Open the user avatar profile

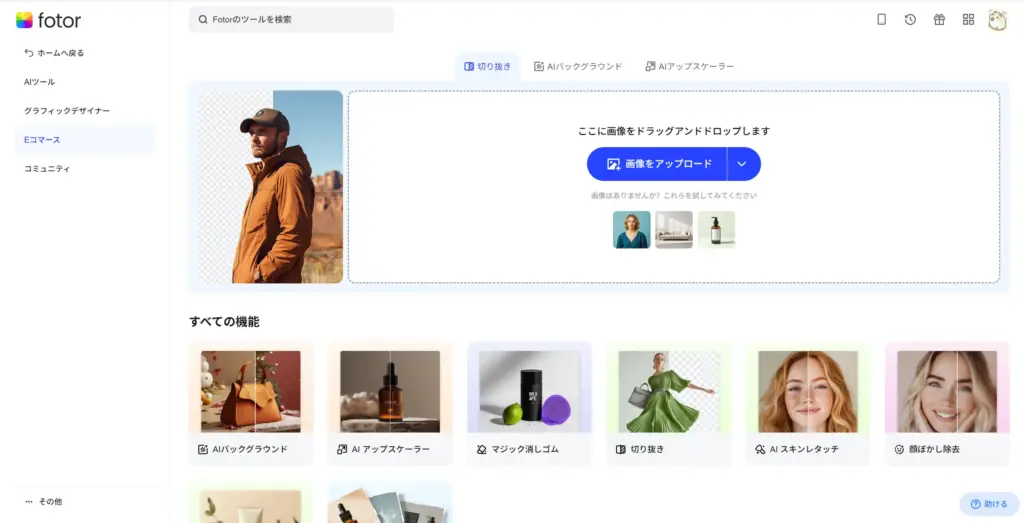click(997, 20)
